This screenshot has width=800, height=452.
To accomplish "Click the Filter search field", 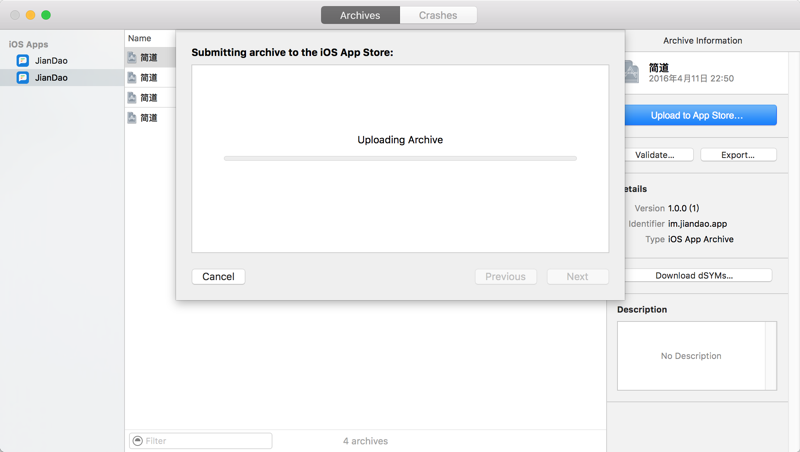I will [201, 441].
